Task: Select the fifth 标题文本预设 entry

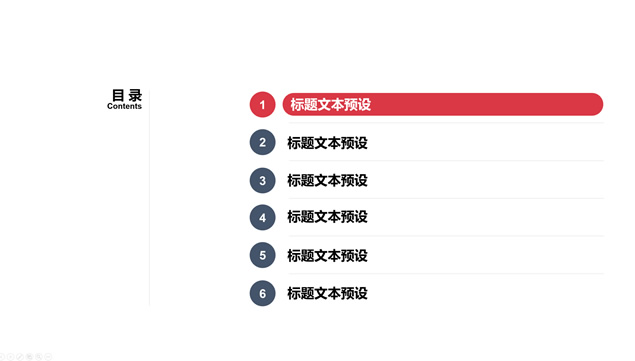Action: [x=327, y=256]
